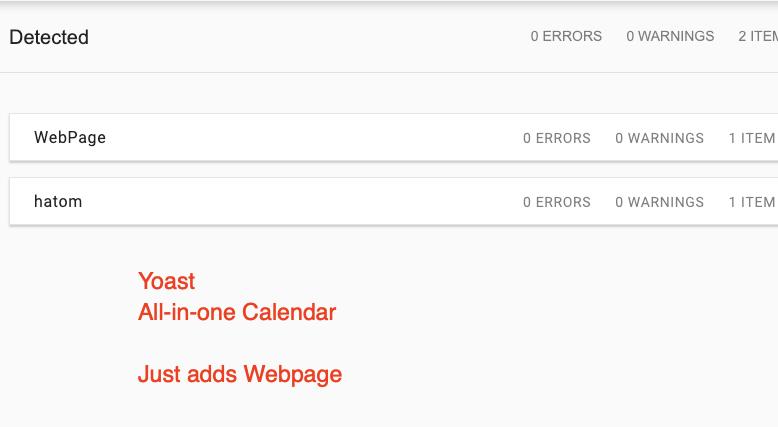Click the All-in-one Calendar annotation text
This screenshot has width=778, height=427.
(x=237, y=312)
